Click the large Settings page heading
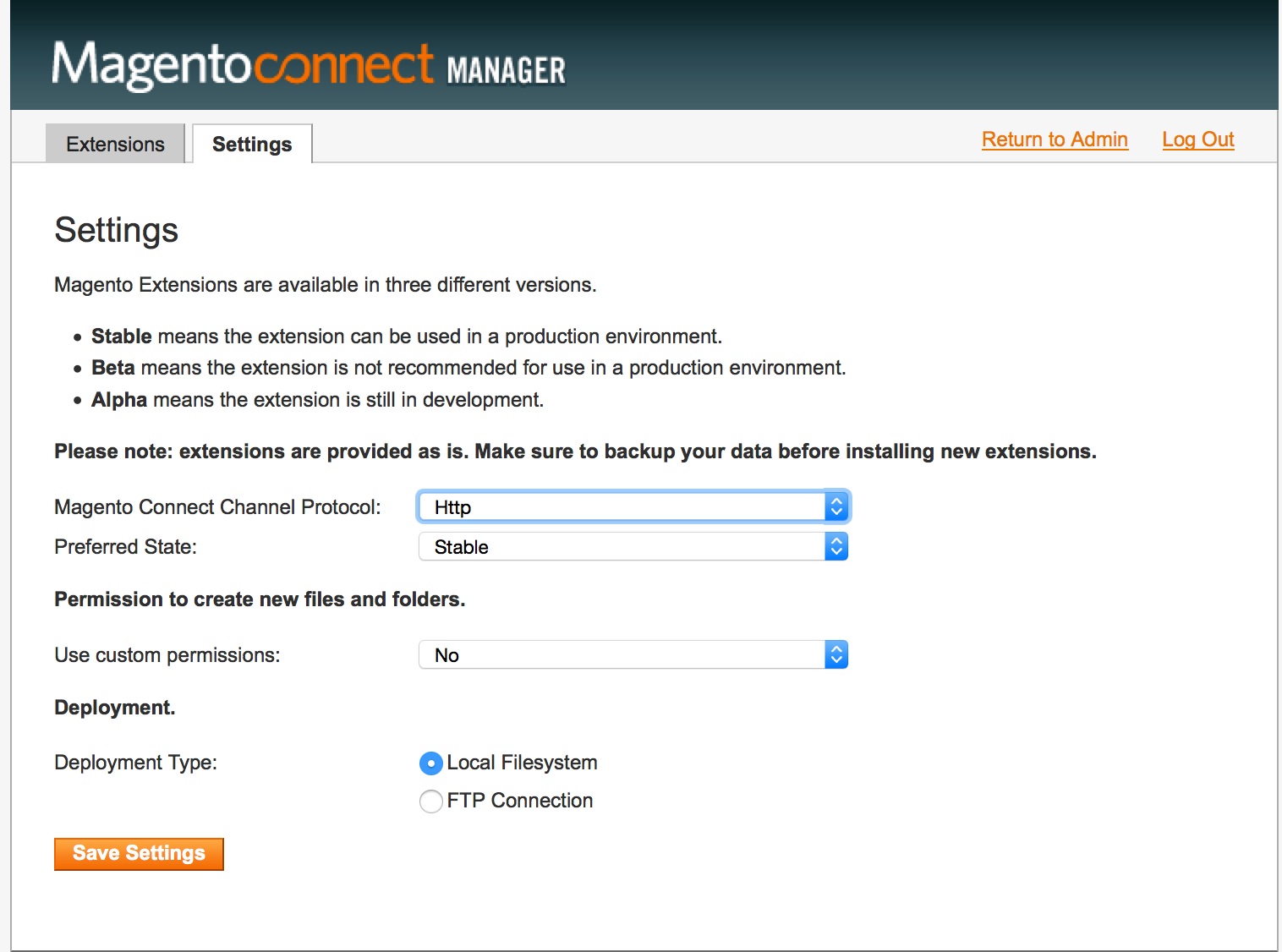 117,230
